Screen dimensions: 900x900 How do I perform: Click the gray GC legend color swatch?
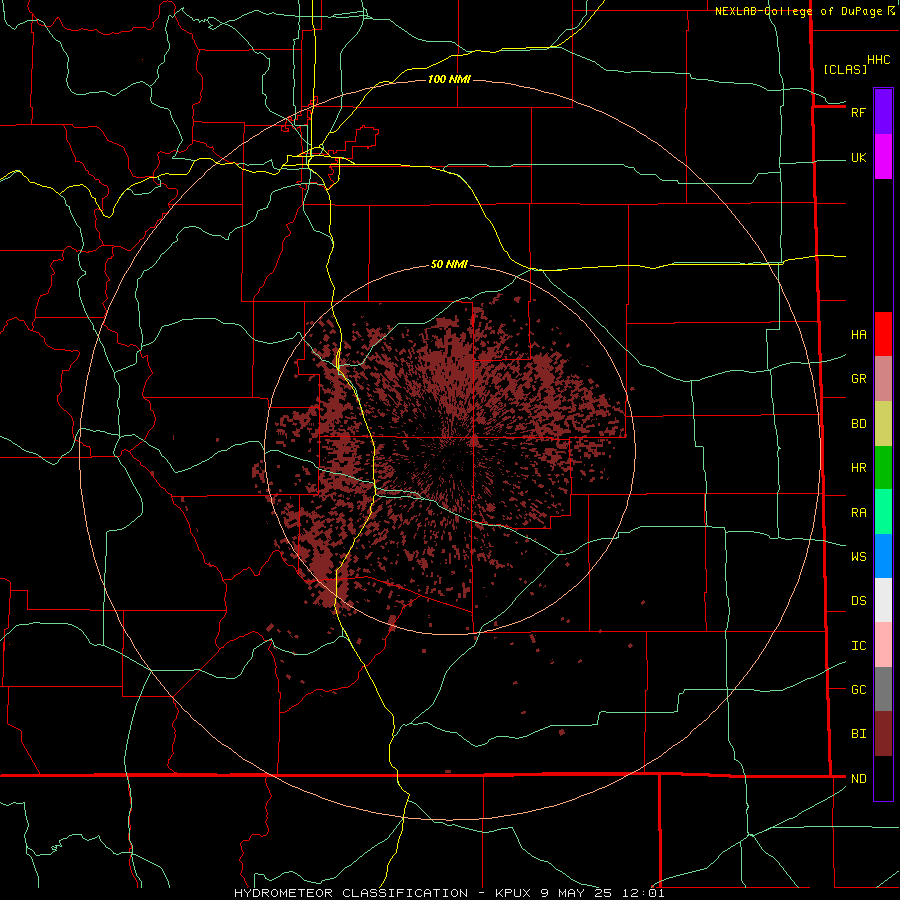pos(883,689)
